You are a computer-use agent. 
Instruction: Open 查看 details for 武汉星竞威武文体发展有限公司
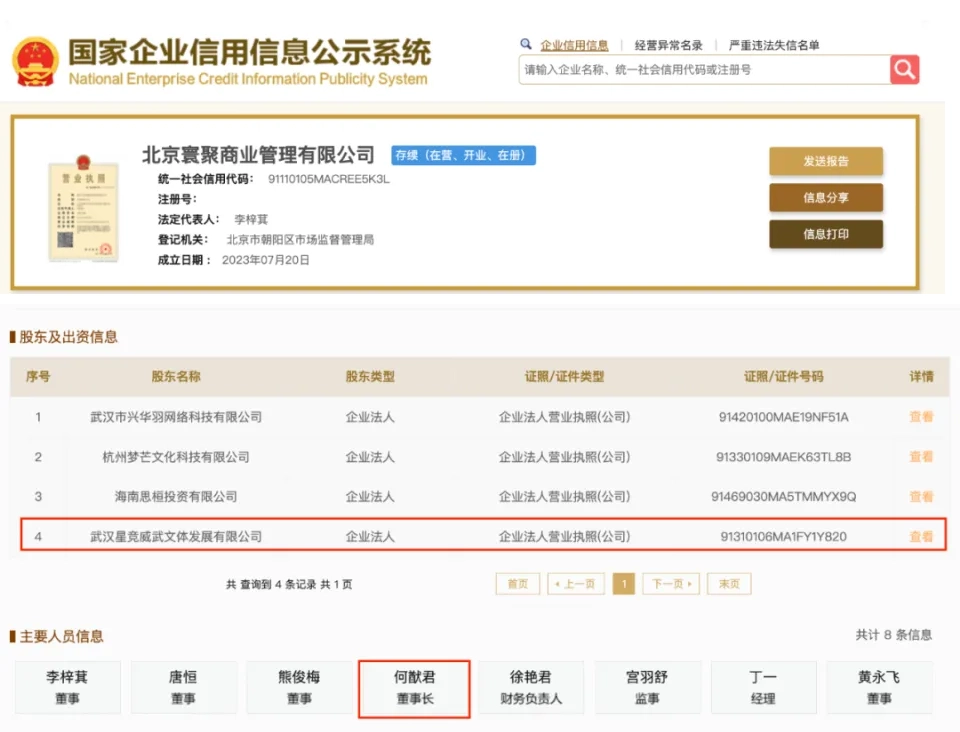pyautogui.click(x=919, y=535)
